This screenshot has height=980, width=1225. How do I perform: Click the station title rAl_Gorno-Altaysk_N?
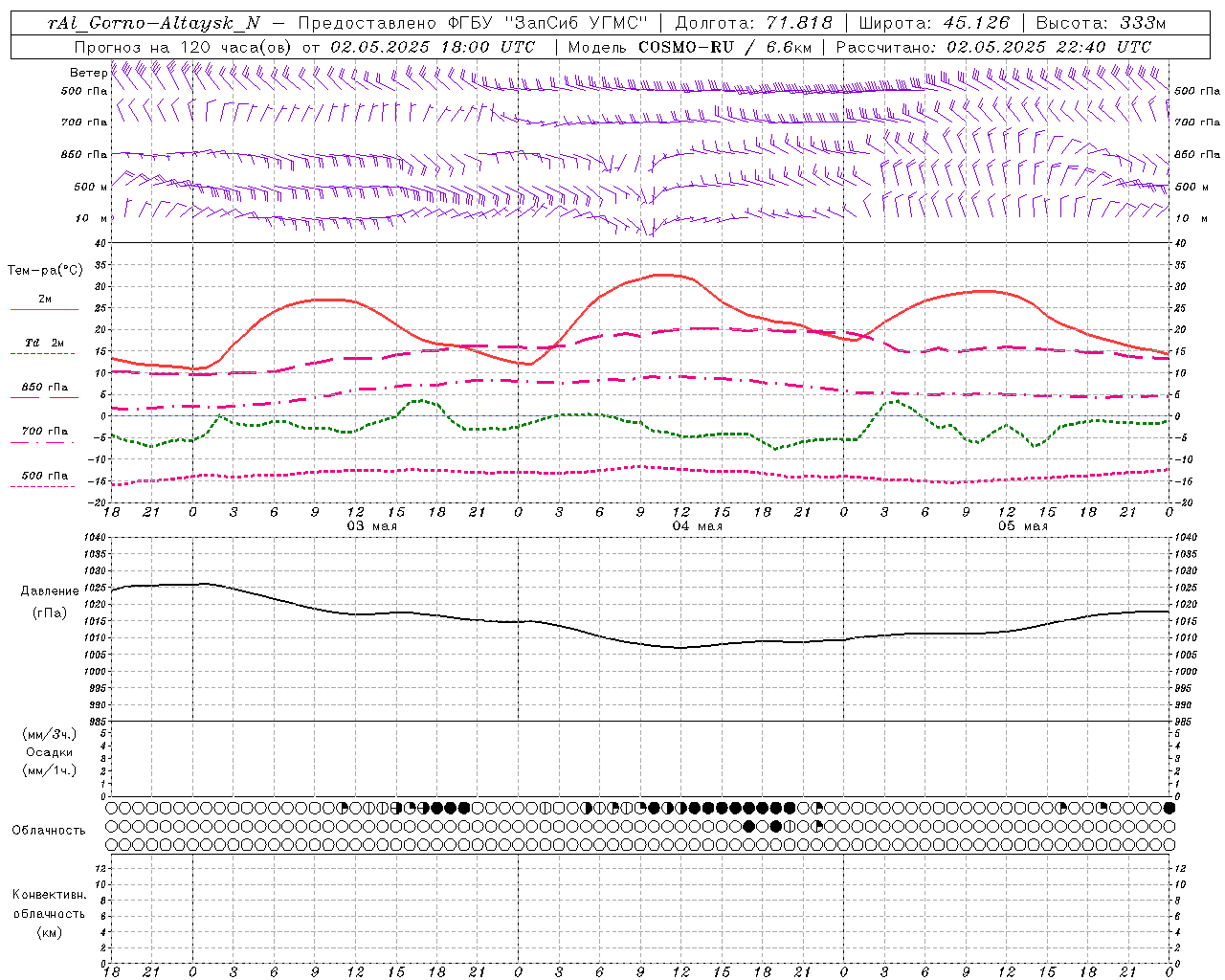(154, 23)
